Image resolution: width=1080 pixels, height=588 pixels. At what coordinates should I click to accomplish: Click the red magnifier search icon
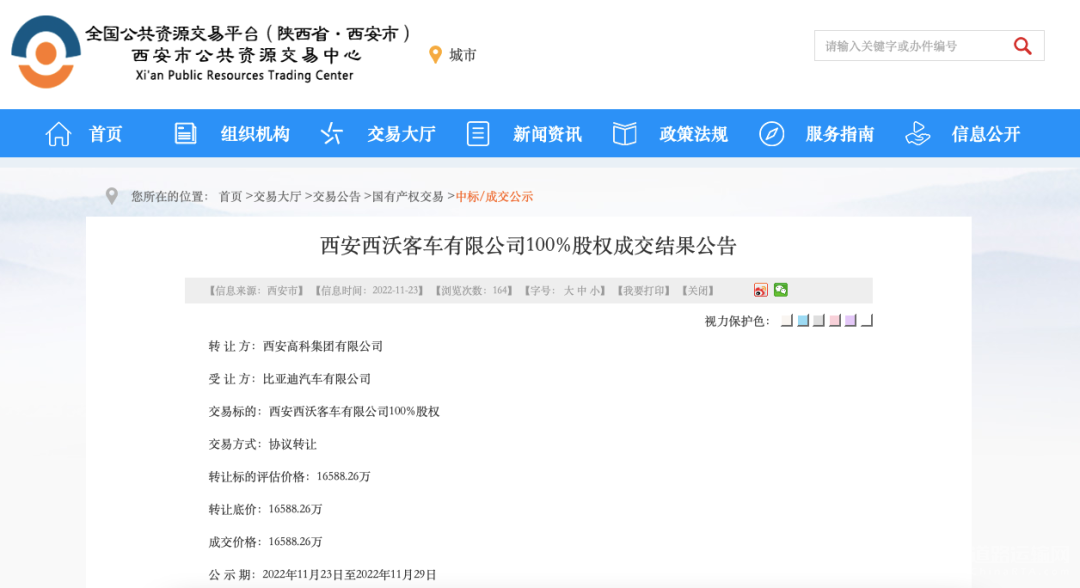[x=1023, y=46]
